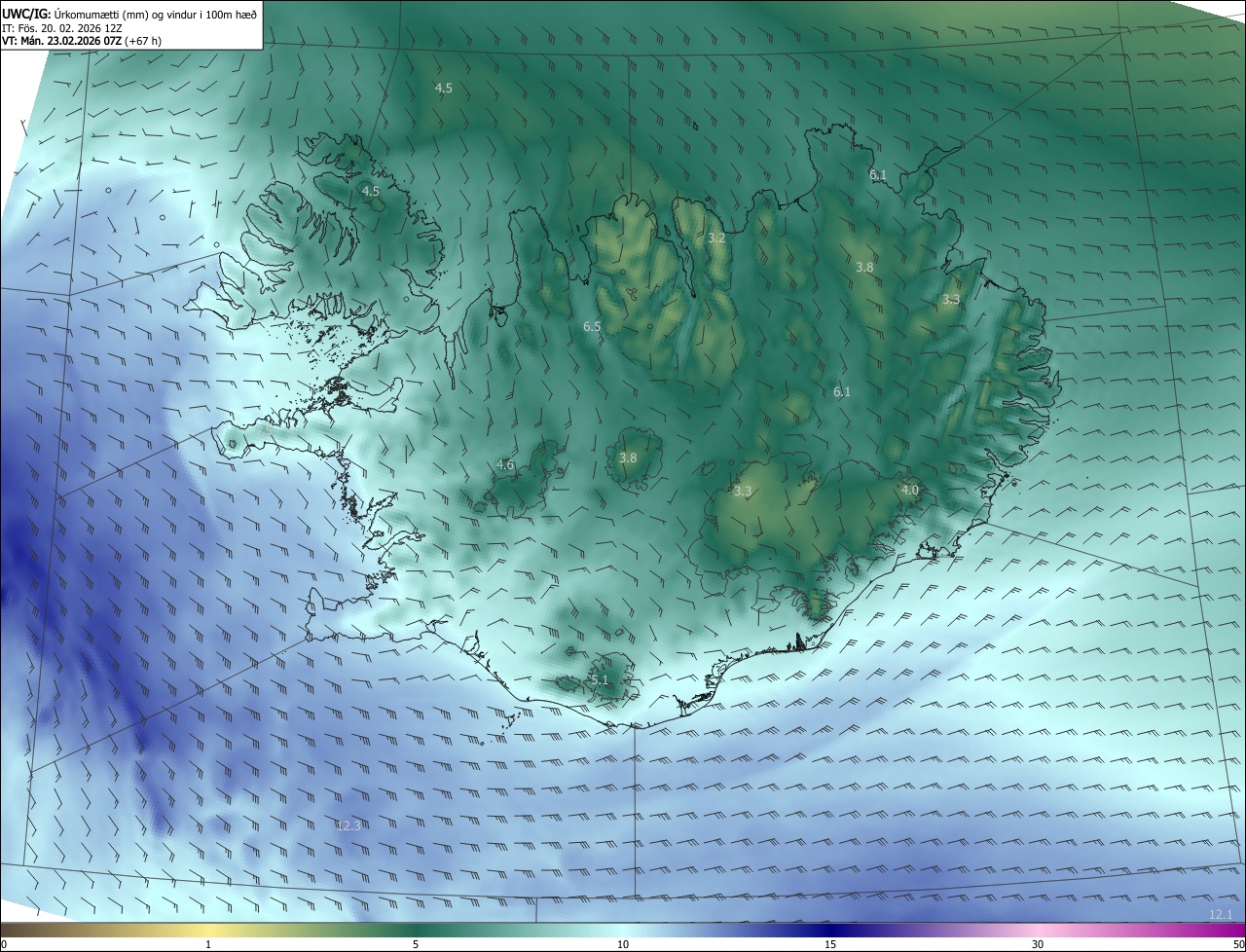Click the 4.6 value on the western glacier

[504, 465]
